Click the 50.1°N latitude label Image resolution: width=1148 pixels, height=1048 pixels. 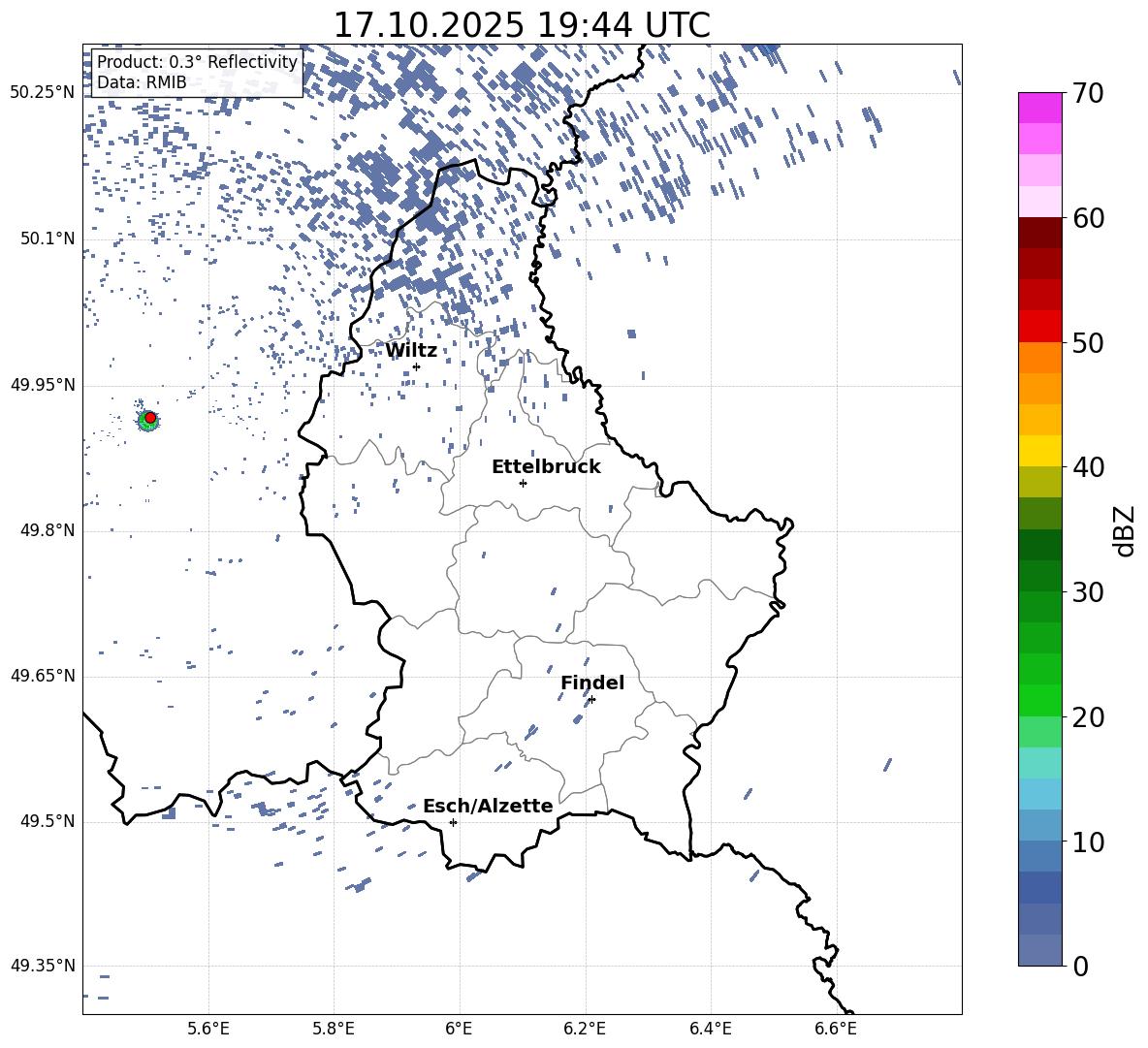coord(48,239)
